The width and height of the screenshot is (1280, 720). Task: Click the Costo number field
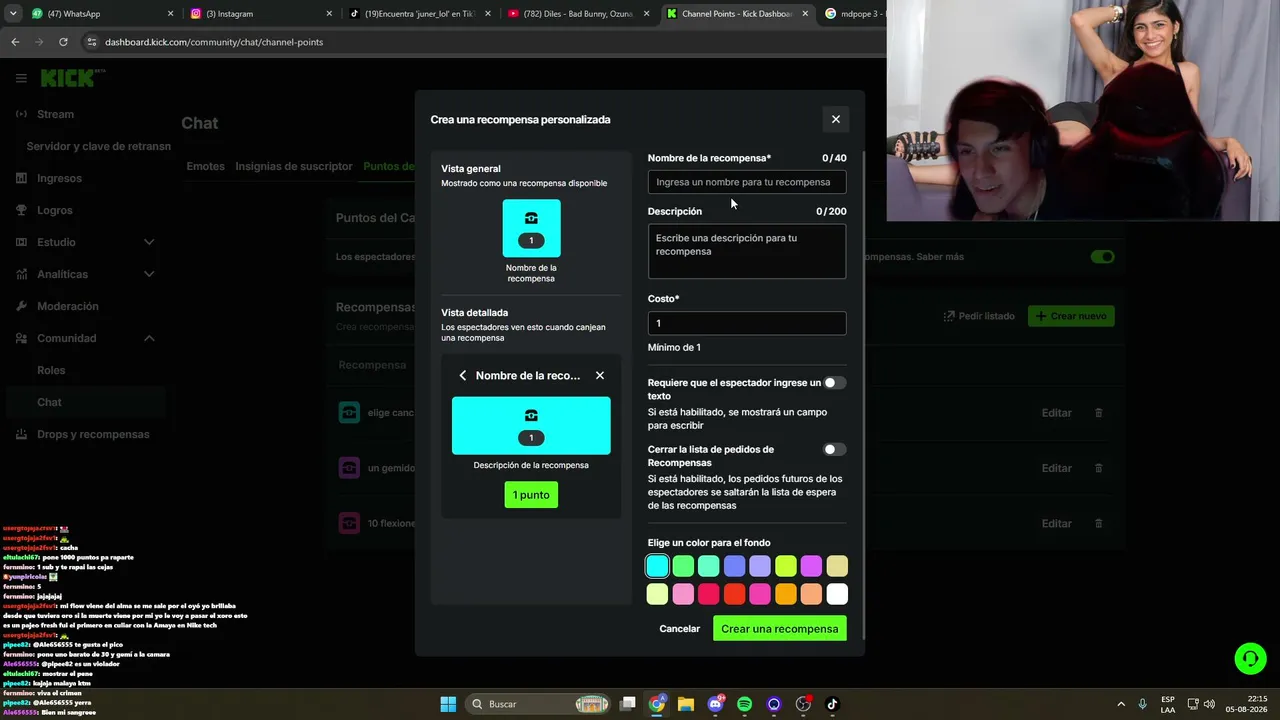pyautogui.click(x=747, y=323)
